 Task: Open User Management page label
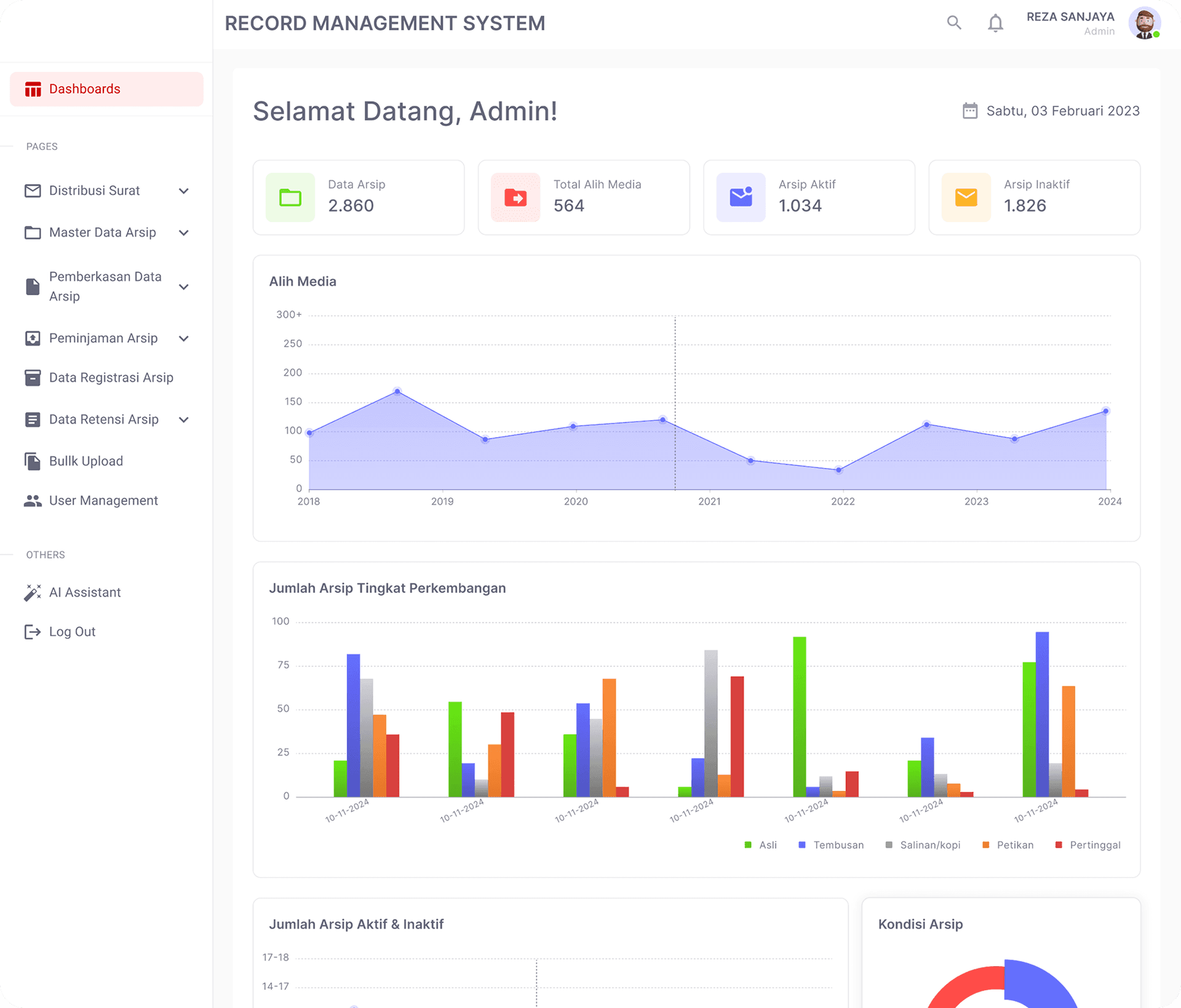click(x=103, y=501)
